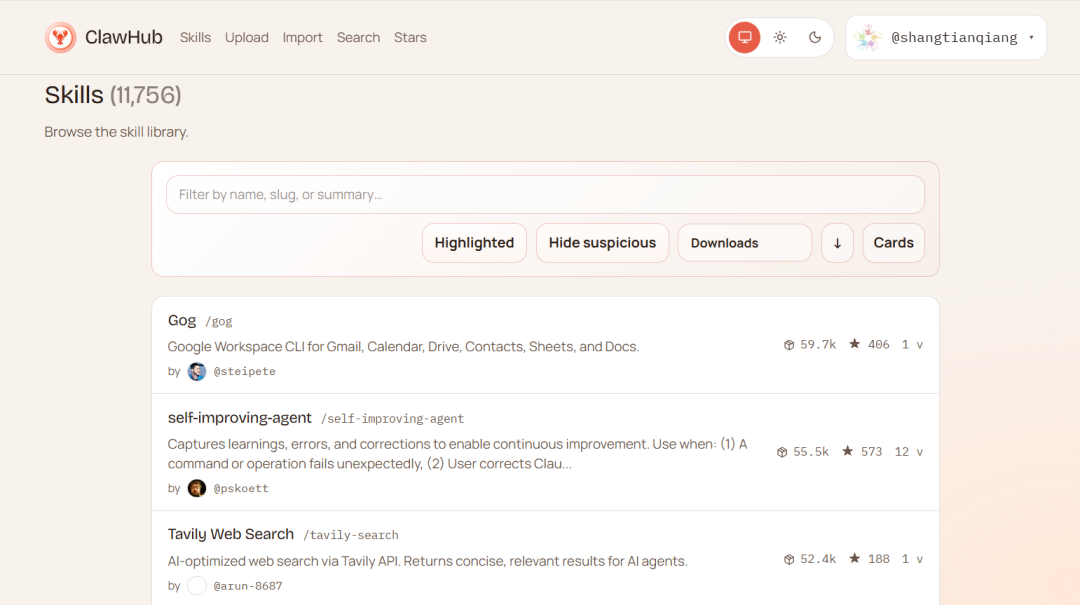The height and width of the screenshot is (605, 1080).
Task: Open the self-improving-agent skill title
Action: [240, 418]
